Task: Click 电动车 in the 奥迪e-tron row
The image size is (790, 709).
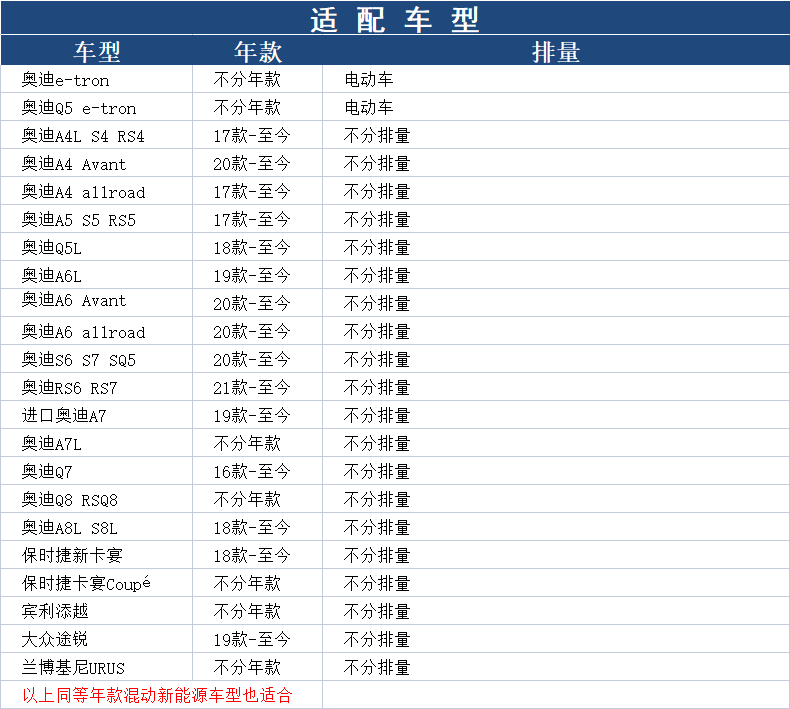Action: click(369, 80)
